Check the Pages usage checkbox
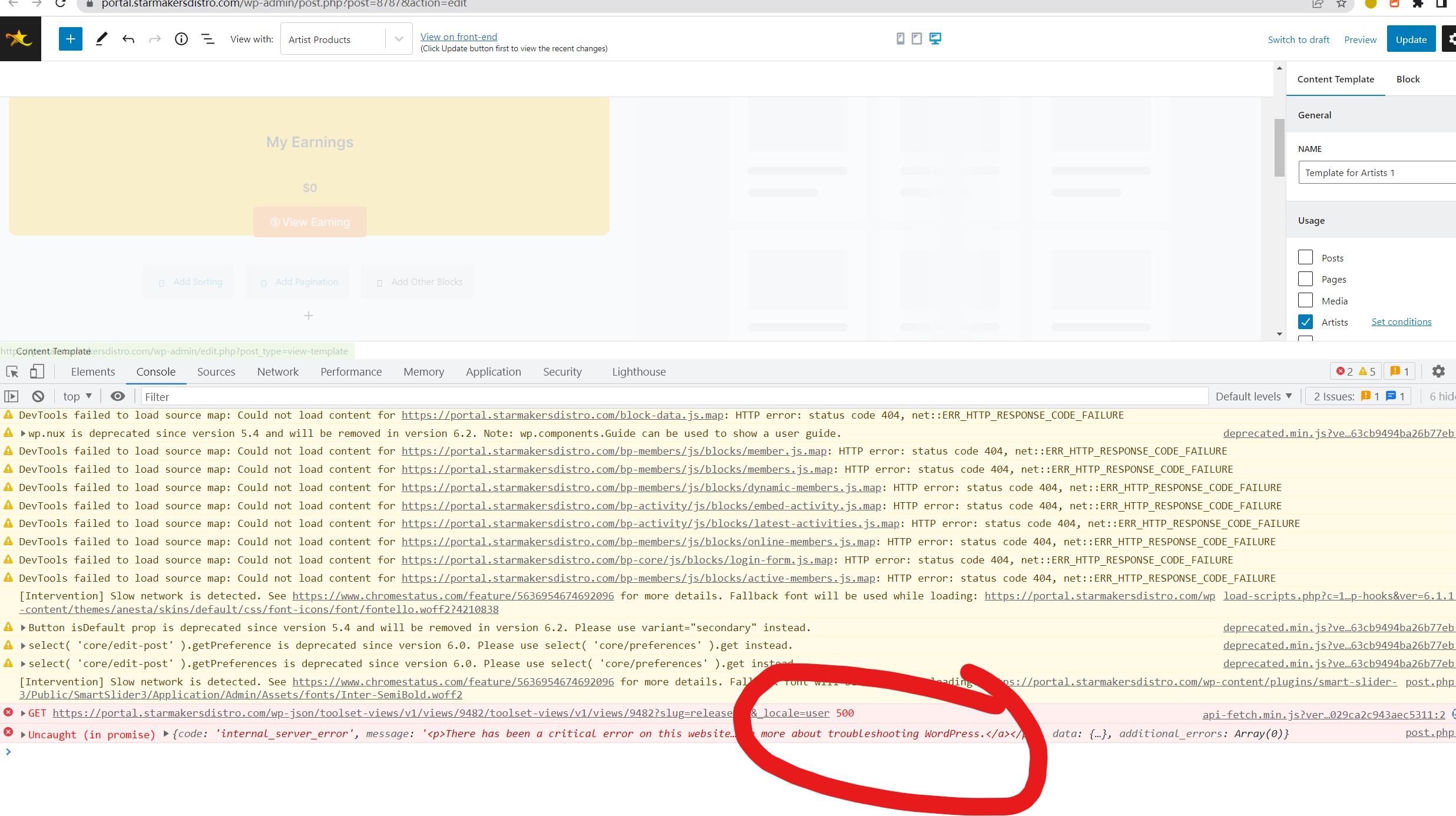Screen dimensions: 1456x816 [1305, 278]
